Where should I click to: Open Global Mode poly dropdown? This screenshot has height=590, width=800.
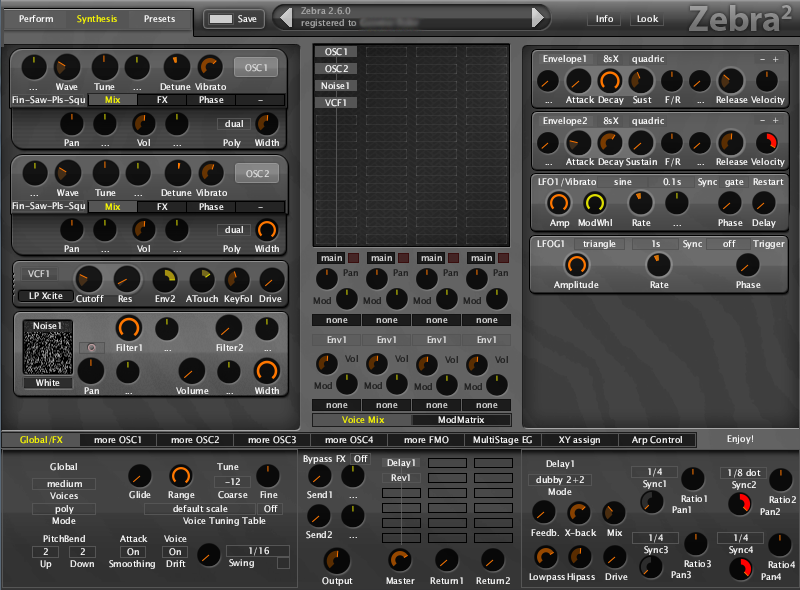pyautogui.click(x=64, y=509)
